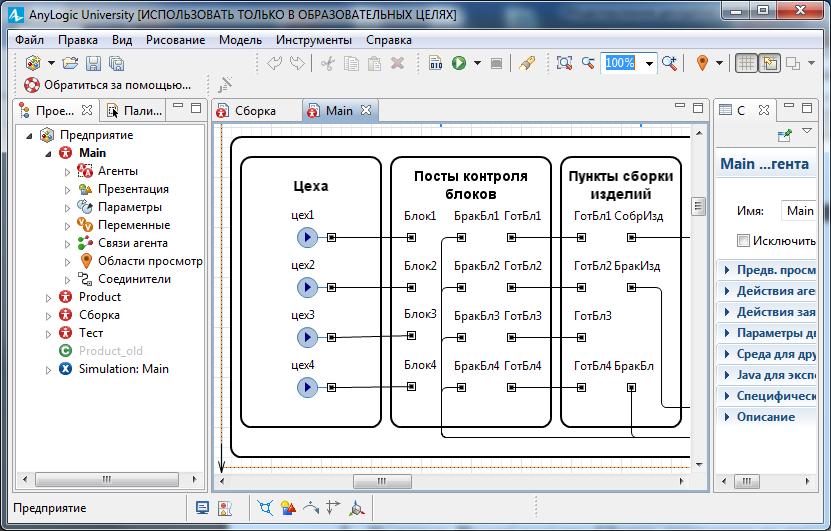Open the Модель menu

pos(240,40)
